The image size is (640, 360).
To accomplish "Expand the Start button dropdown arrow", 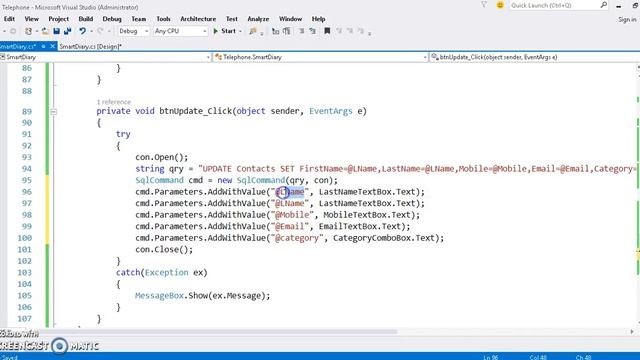I will click(240, 31).
